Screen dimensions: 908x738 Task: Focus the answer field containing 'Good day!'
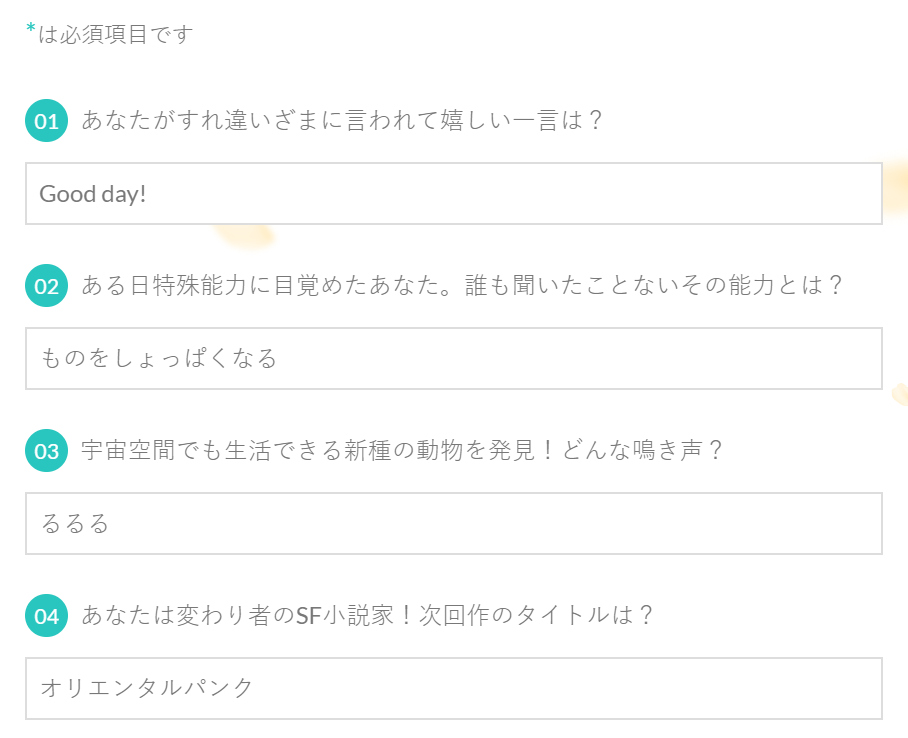pos(453,193)
